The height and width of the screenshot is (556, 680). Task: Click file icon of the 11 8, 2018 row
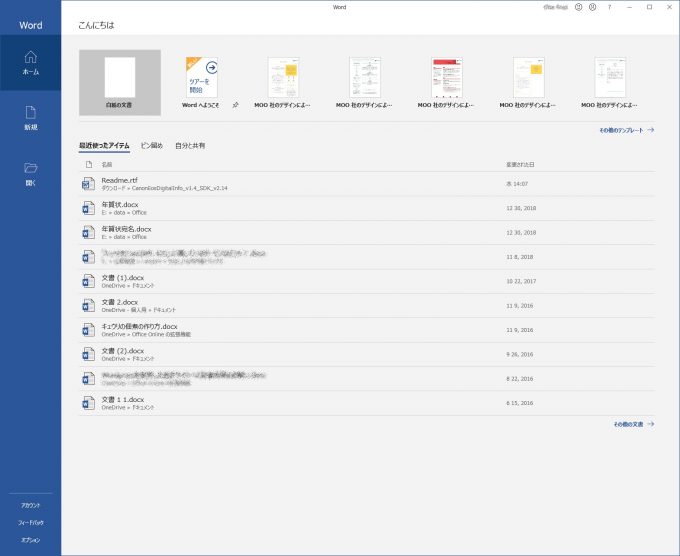click(88, 257)
